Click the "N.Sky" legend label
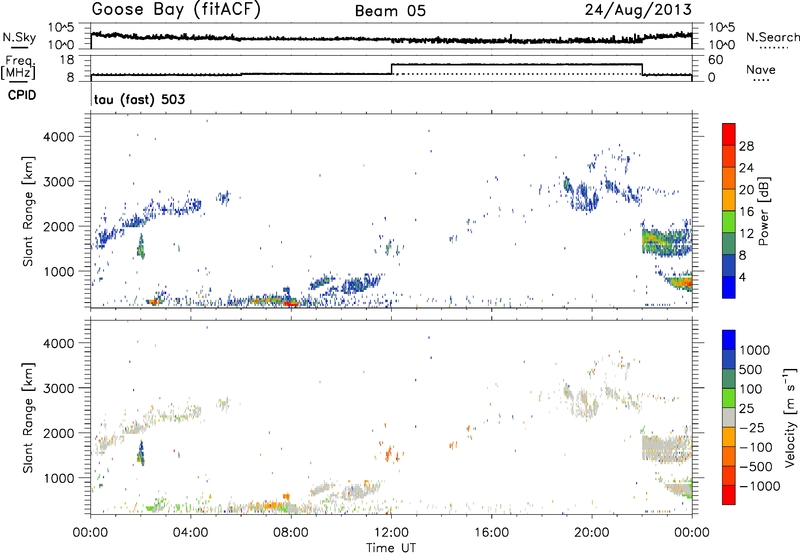Screen dimensions: 800x554 click(x=19, y=37)
